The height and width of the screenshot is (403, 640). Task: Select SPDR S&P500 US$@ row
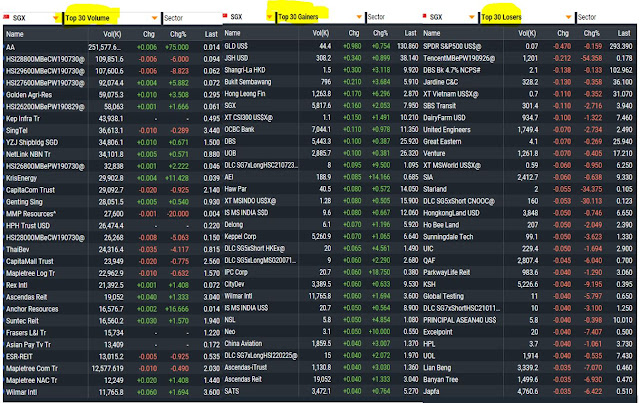[529, 46]
